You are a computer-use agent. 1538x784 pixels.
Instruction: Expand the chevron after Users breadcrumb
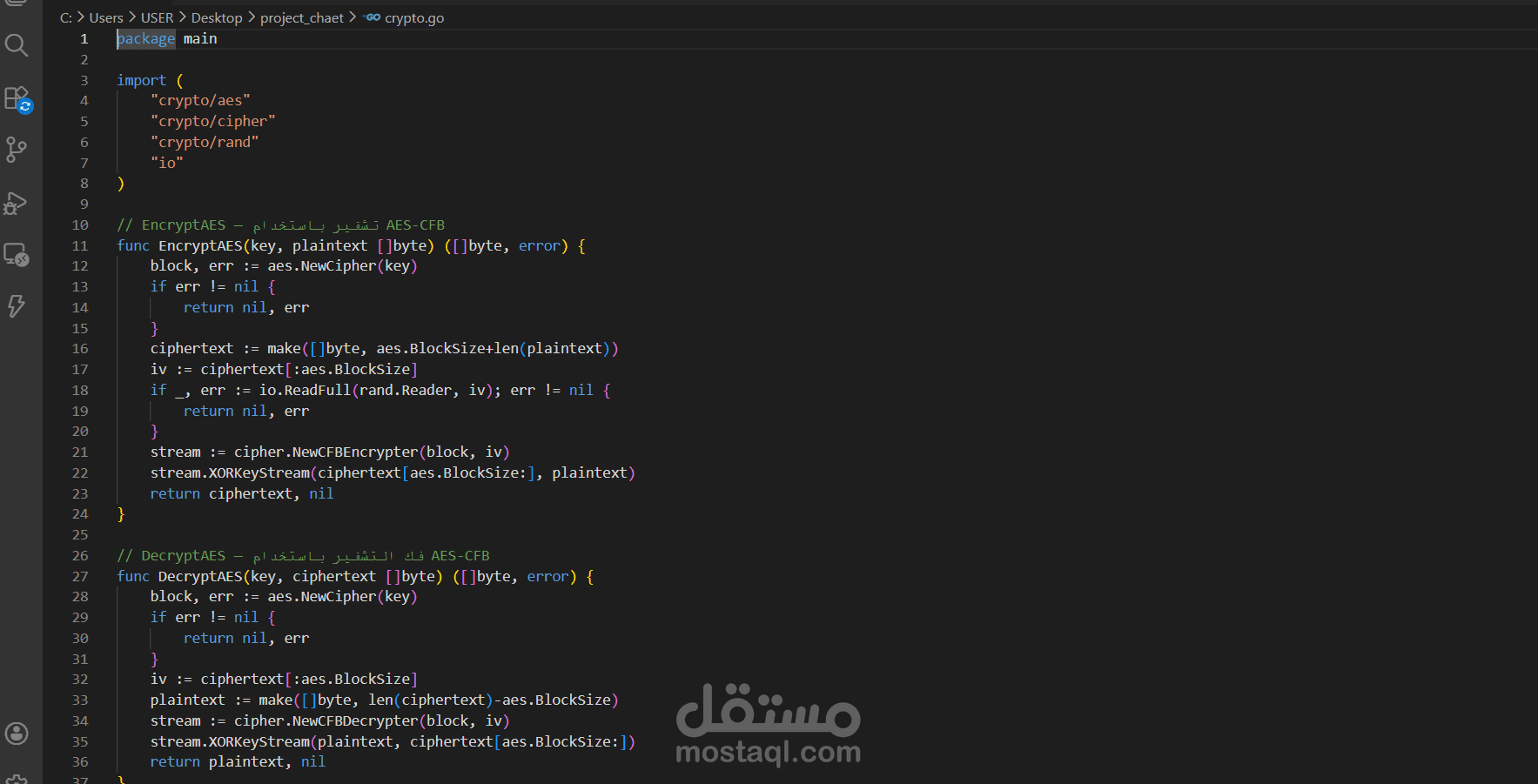click(x=132, y=17)
